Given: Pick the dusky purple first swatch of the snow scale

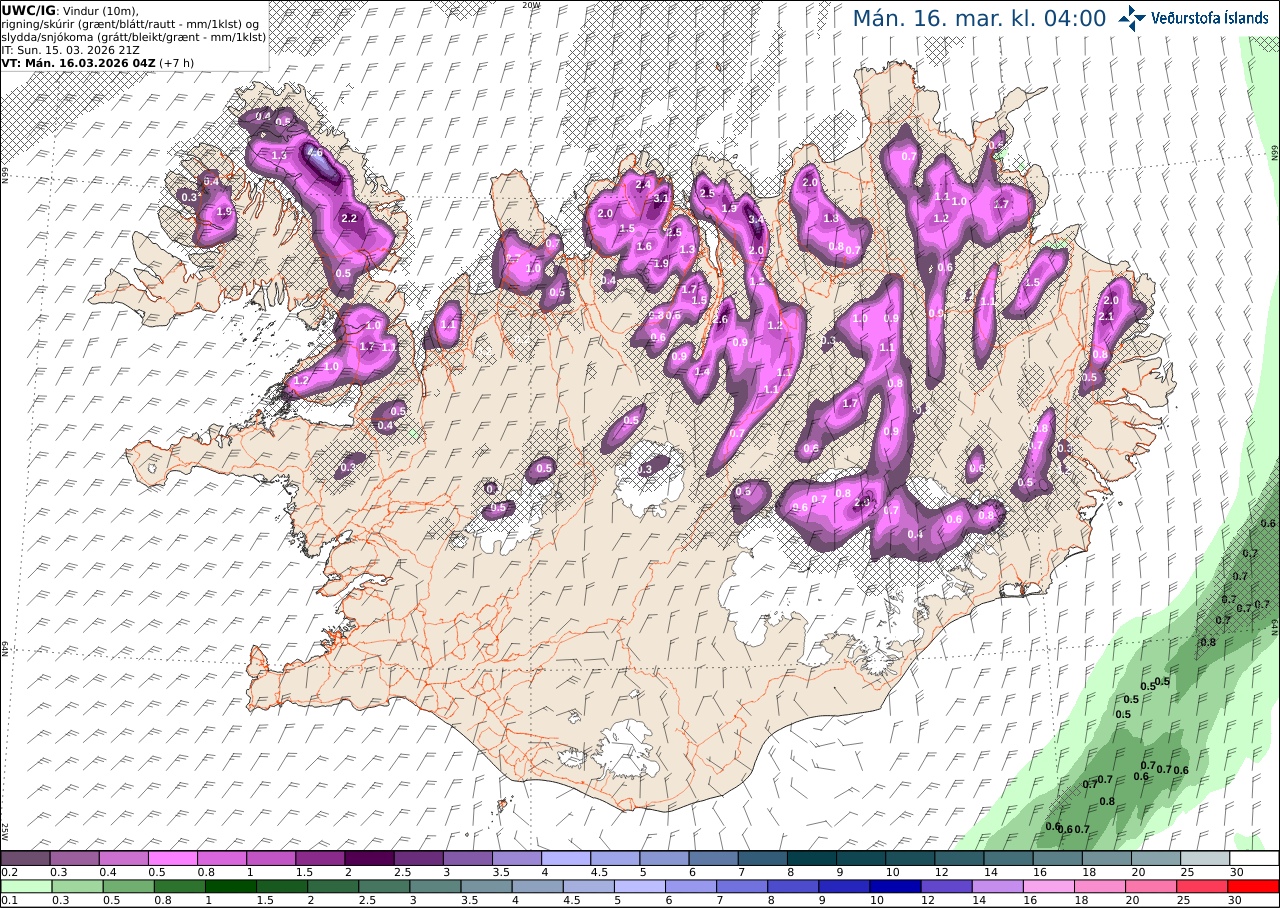Looking at the screenshot, I should coord(26,858).
